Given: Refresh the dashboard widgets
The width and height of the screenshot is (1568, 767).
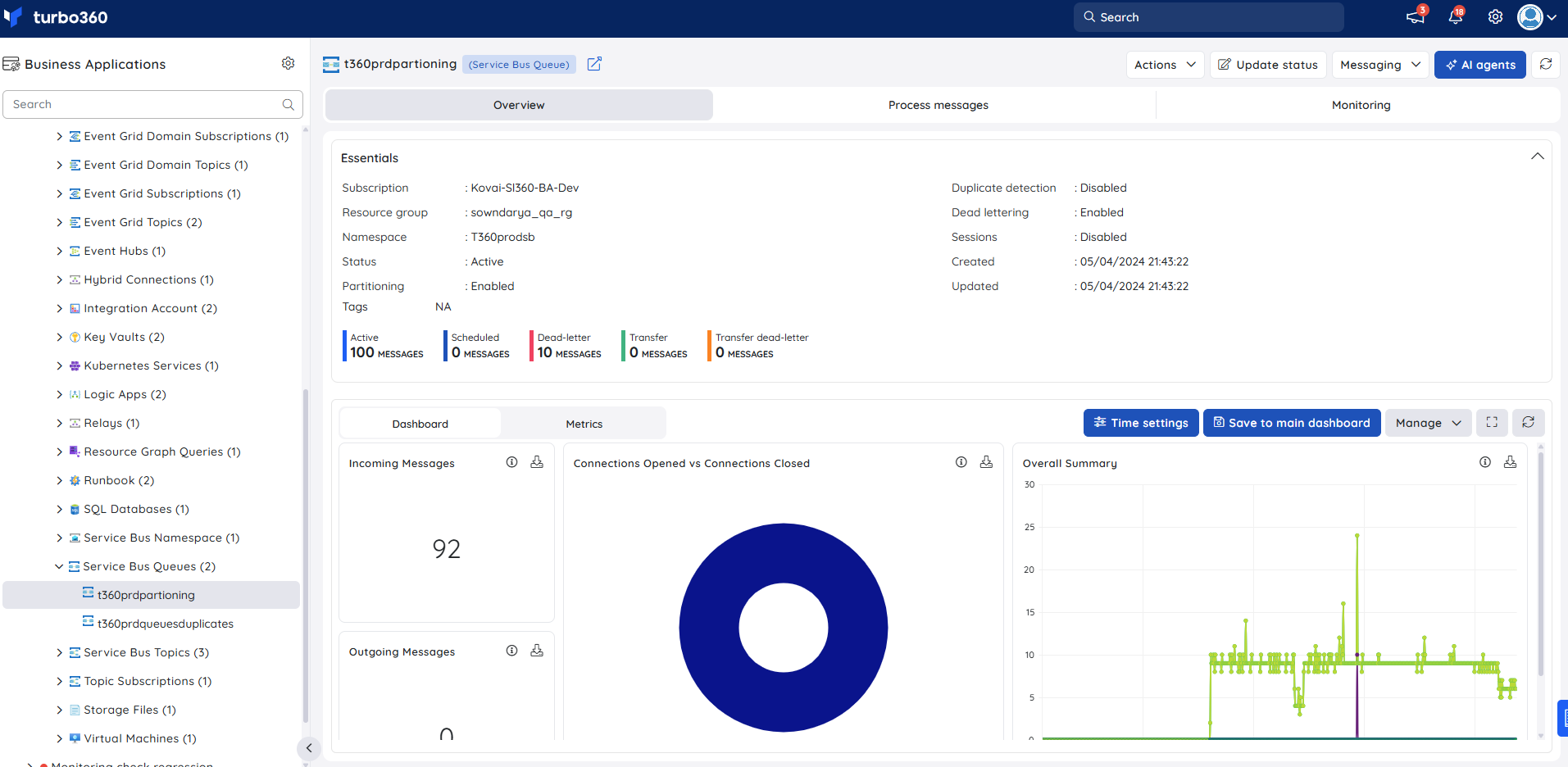Looking at the screenshot, I should [1529, 423].
